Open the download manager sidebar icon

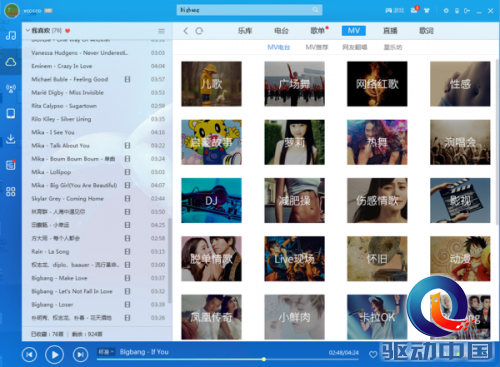[11, 139]
